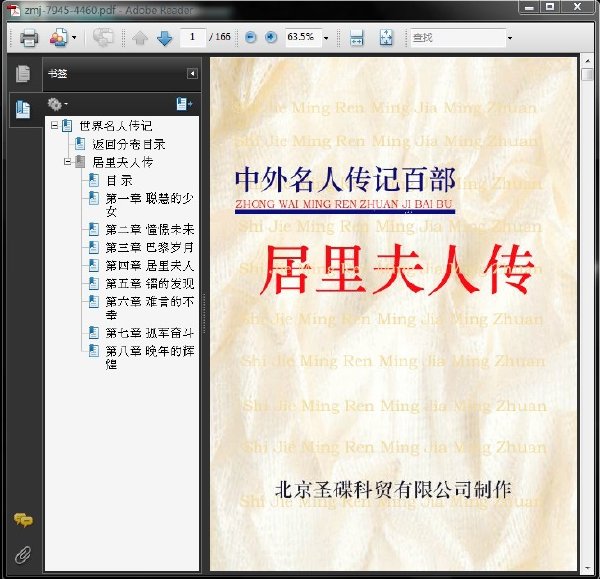Viewport: 600px width, 579px height.
Task: Open the bookmark options gear menu
Action: [57, 104]
